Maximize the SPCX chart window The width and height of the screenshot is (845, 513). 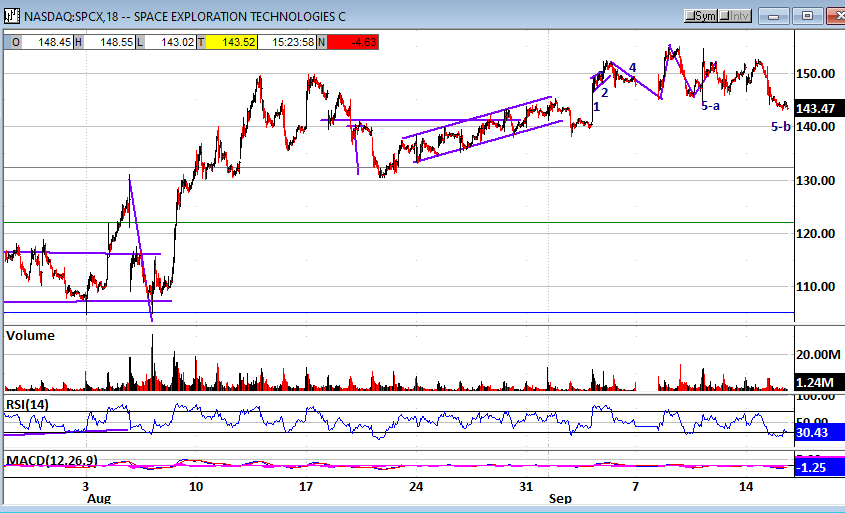click(x=807, y=16)
